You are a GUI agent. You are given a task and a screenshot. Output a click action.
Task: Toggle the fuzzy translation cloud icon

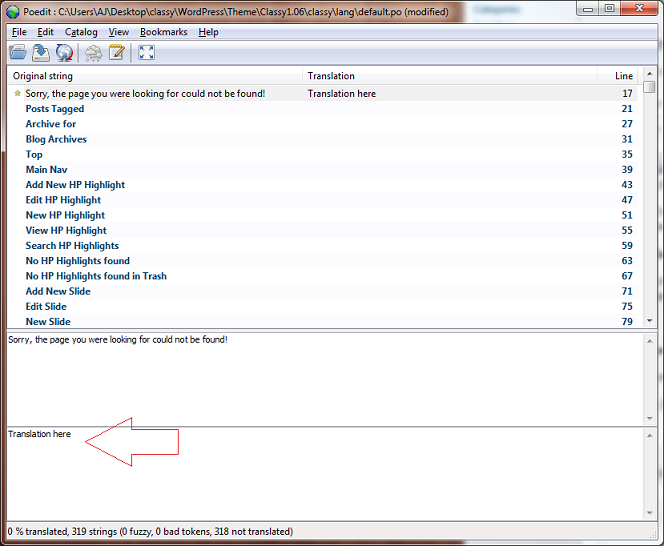[94, 53]
